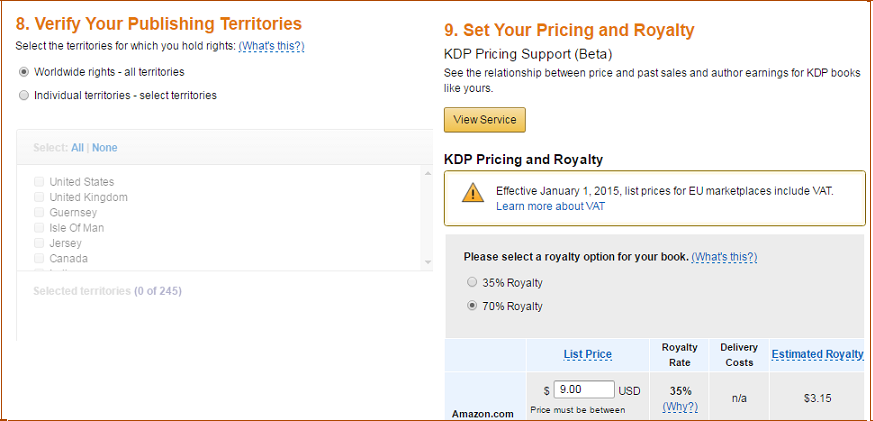Check the Guernsey territory box
This screenshot has width=873, height=421.
tap(39, 212)
